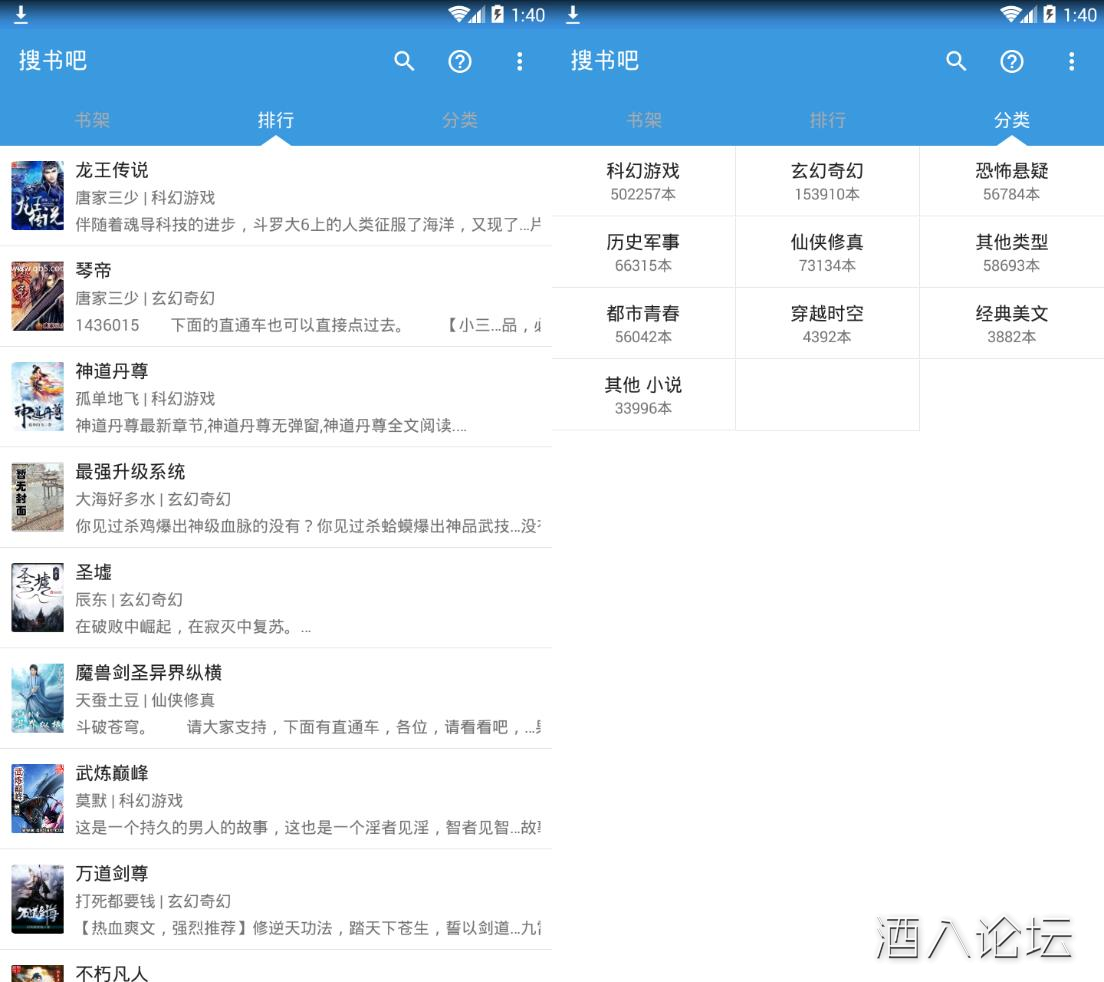Tap the search icon on the 分类 screen
This screenshot has width=1104, height=982.
(x=956, y=61)
